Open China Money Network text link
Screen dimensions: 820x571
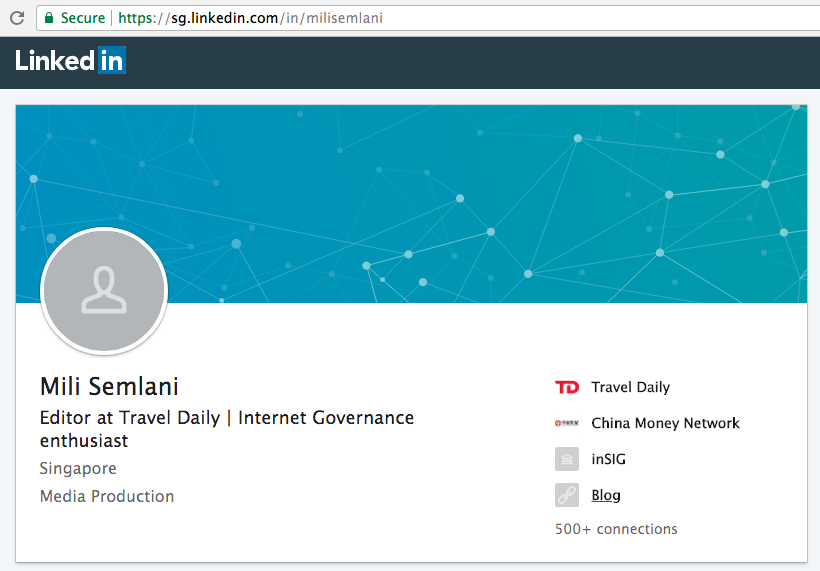pos(665,423)
